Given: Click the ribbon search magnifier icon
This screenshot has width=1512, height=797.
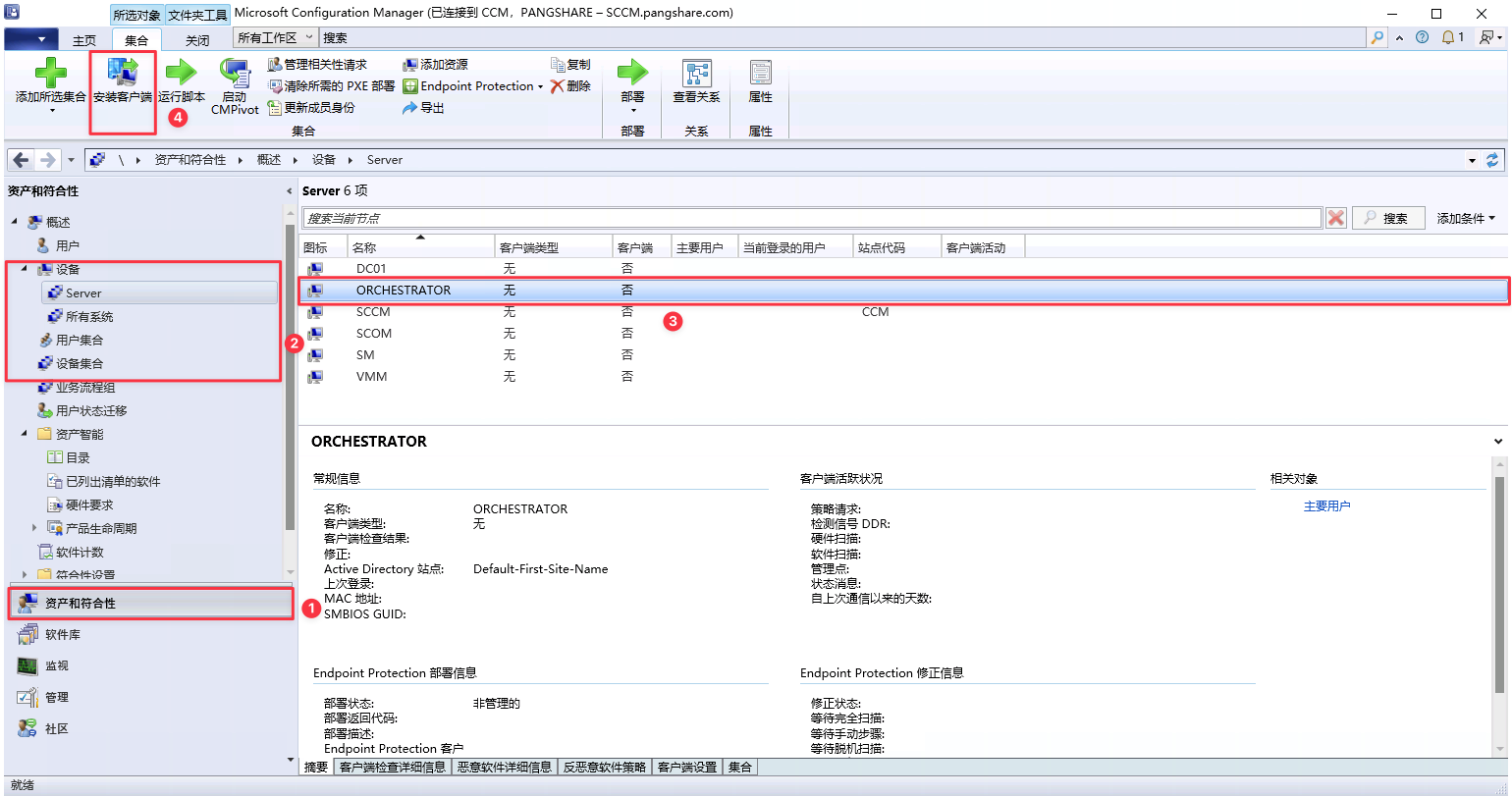Looking at the screenshot, I should click(x=1378, y=37).
